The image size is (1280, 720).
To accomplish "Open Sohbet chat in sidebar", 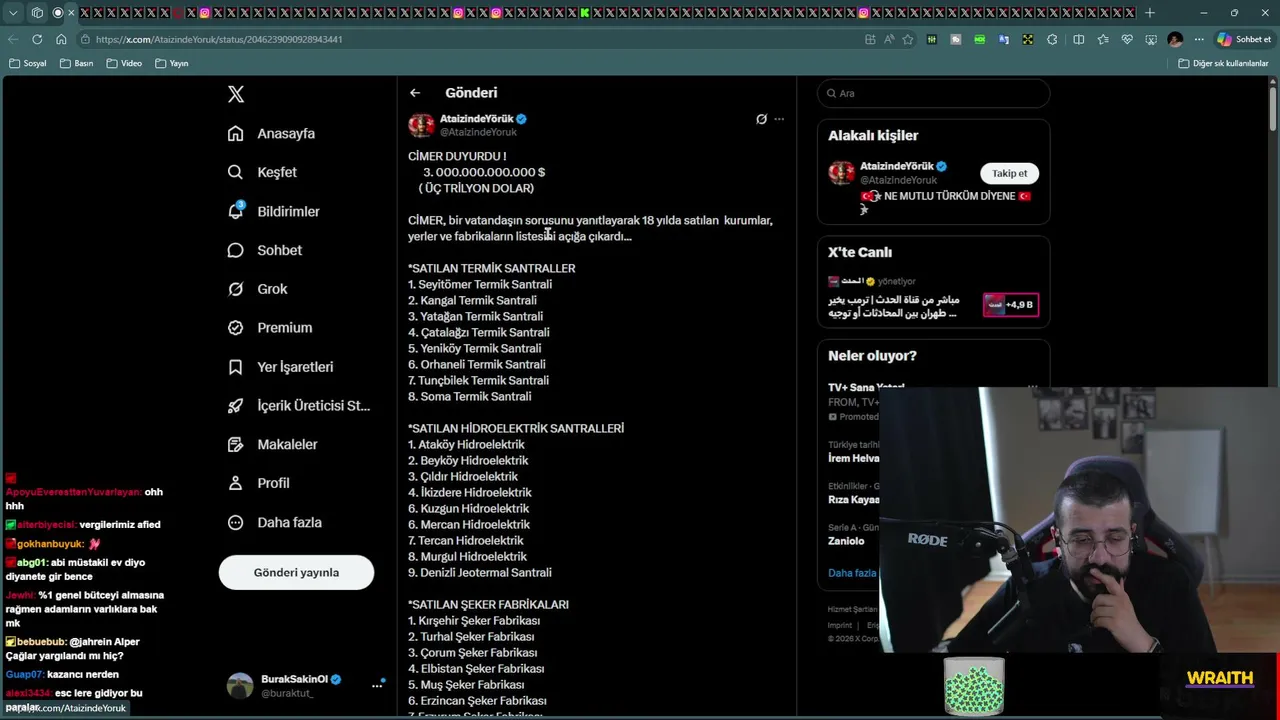I will [264, 250].
